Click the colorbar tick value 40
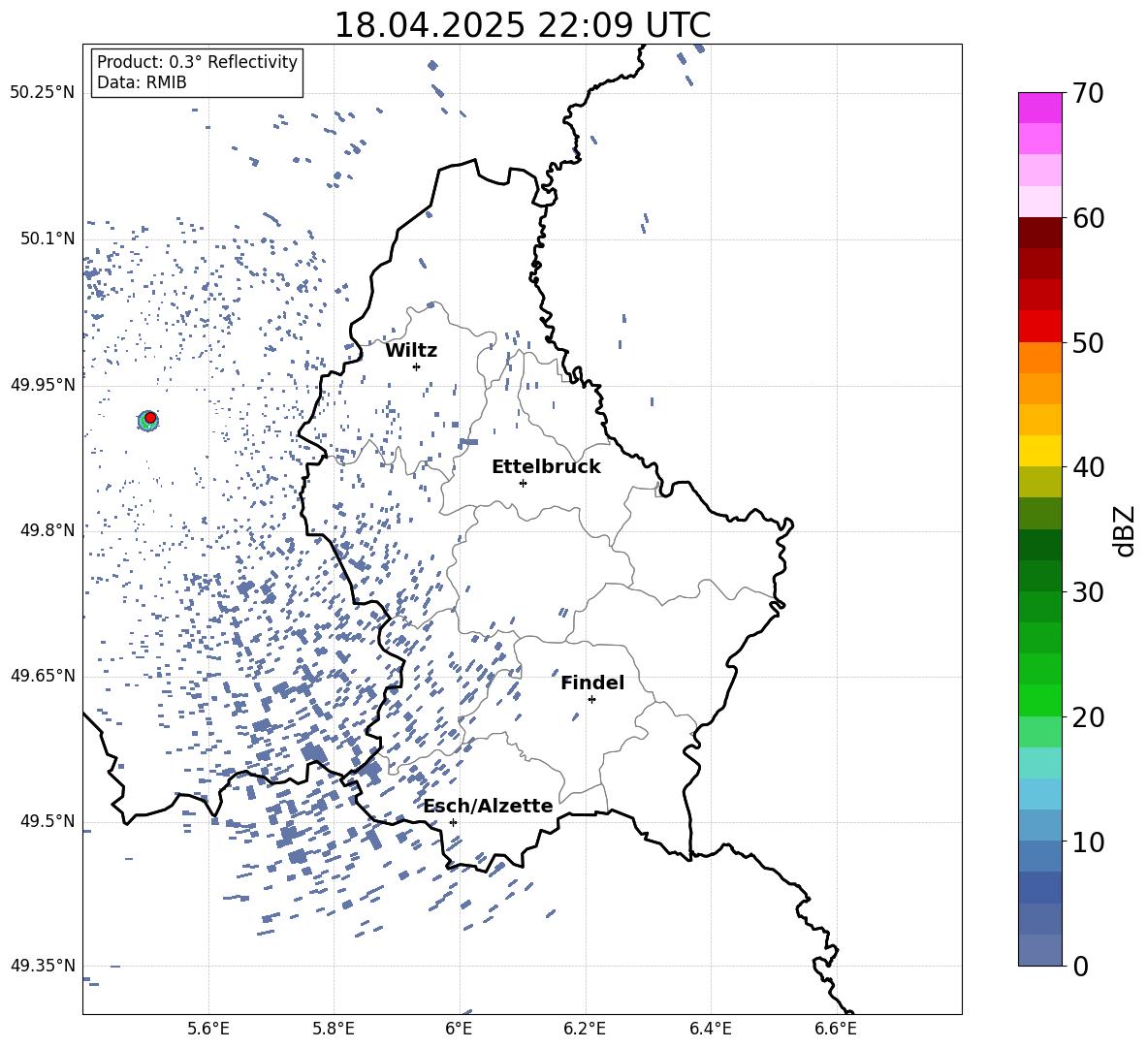1148x1048 pixels. [x=1088, y=467]
